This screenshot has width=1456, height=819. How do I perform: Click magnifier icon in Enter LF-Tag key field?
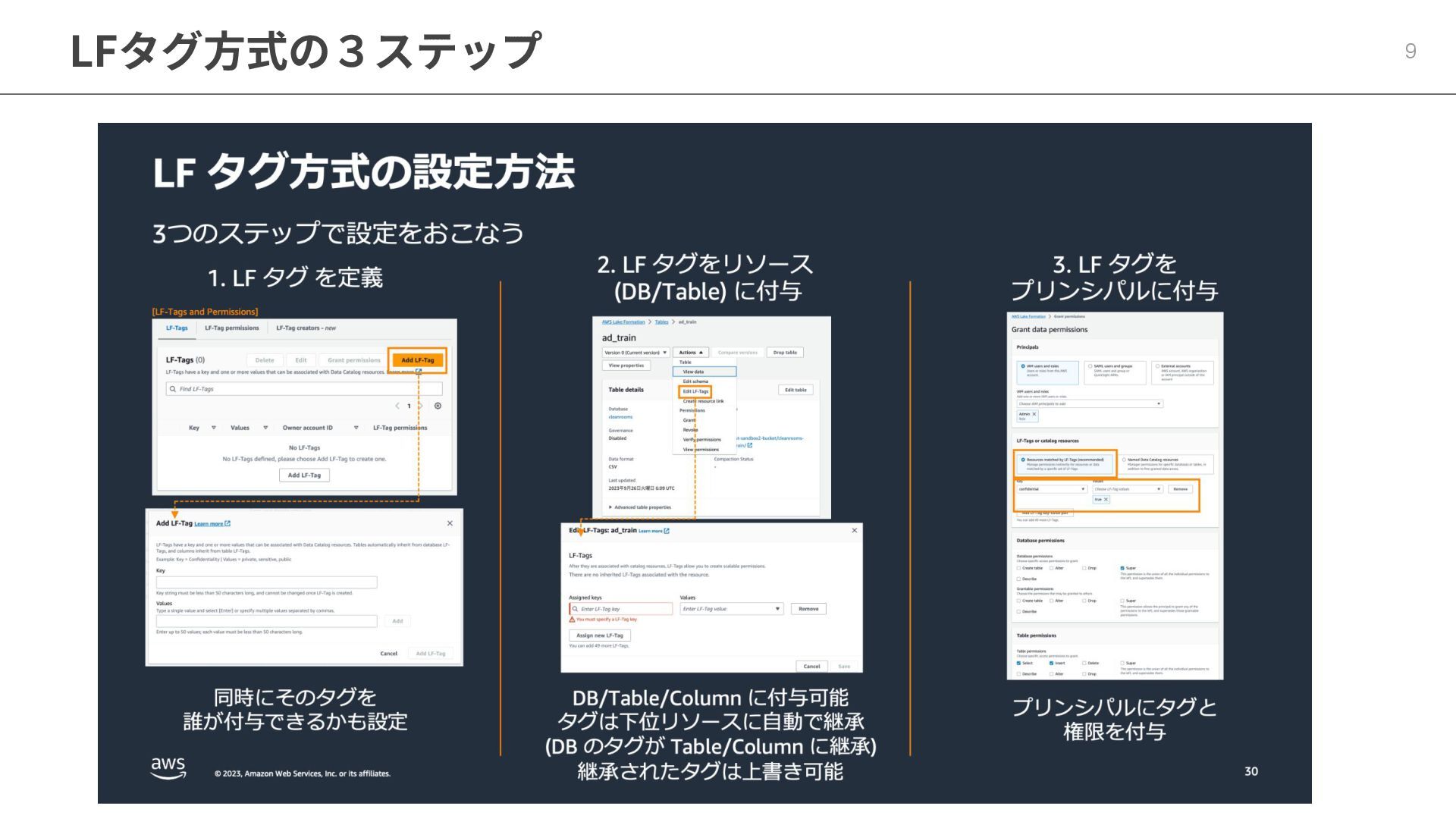click(575, 609)
